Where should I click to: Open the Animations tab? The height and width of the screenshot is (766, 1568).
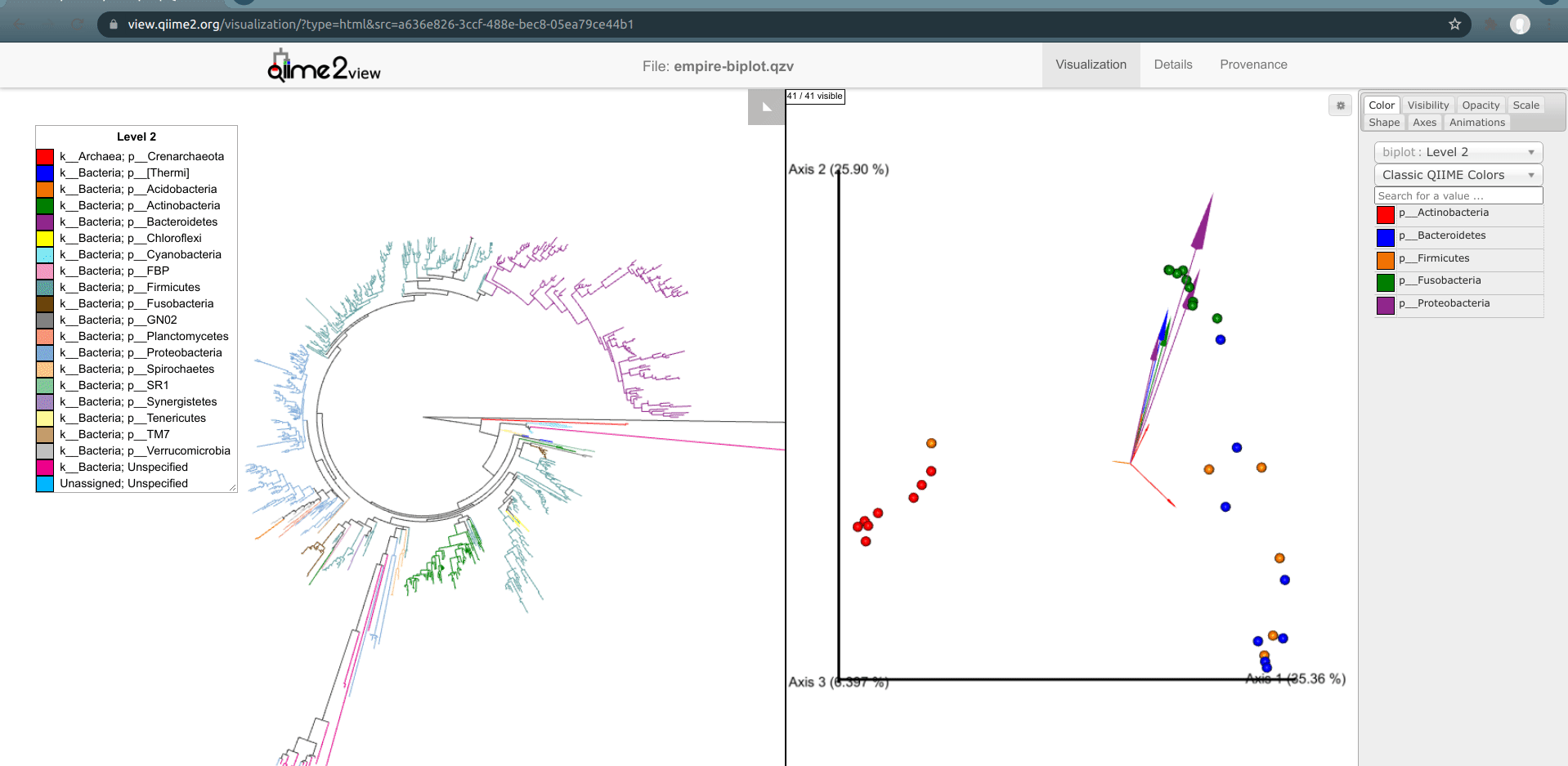(1476, 123)
